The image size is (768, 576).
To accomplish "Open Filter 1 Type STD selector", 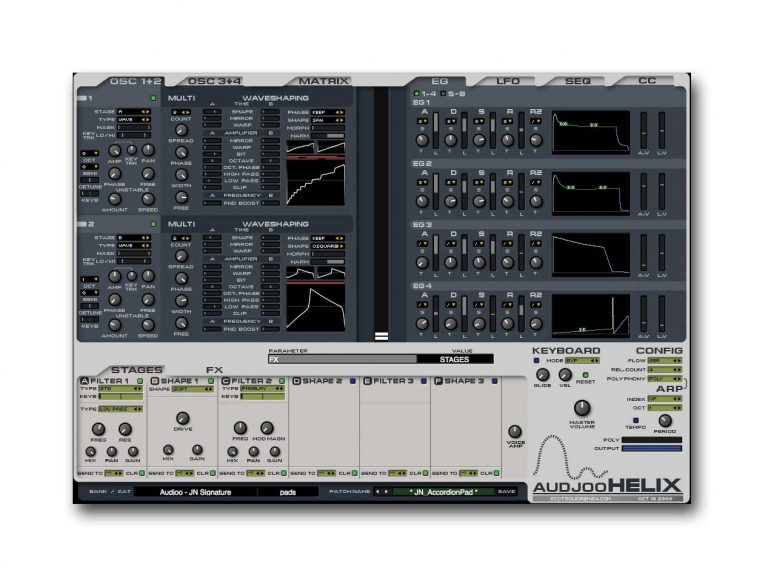I will (120, 388).
